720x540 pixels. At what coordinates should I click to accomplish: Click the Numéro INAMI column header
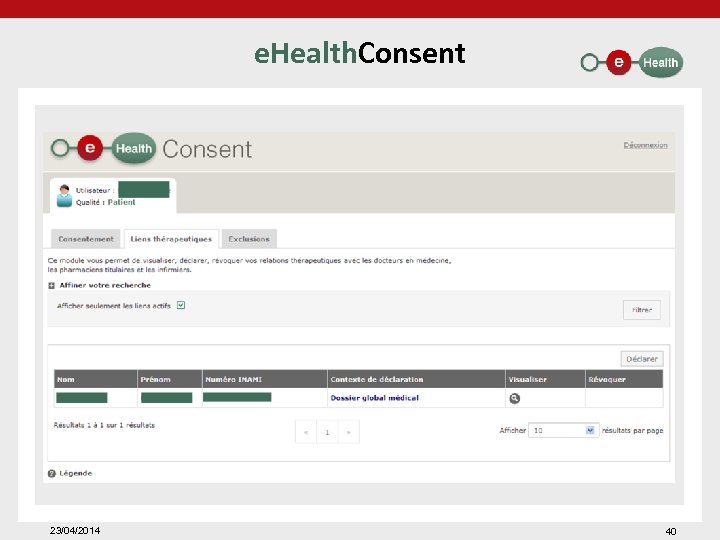[x=264, y=379]
